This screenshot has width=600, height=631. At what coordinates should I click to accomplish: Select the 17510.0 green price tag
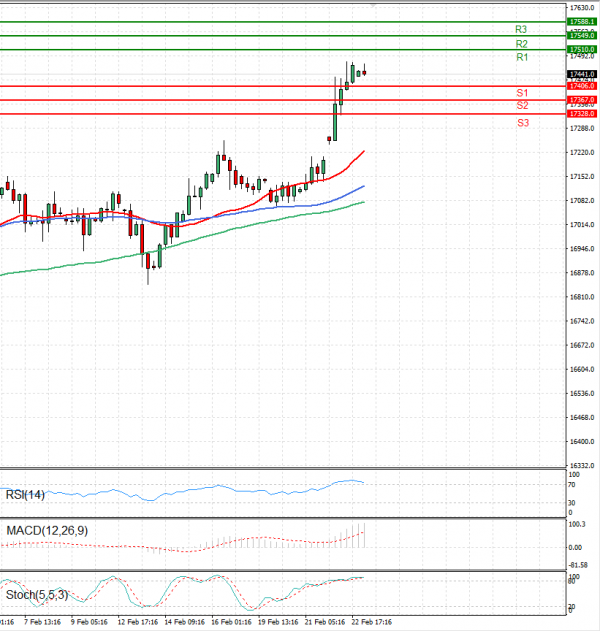click(x=582, y=49)
